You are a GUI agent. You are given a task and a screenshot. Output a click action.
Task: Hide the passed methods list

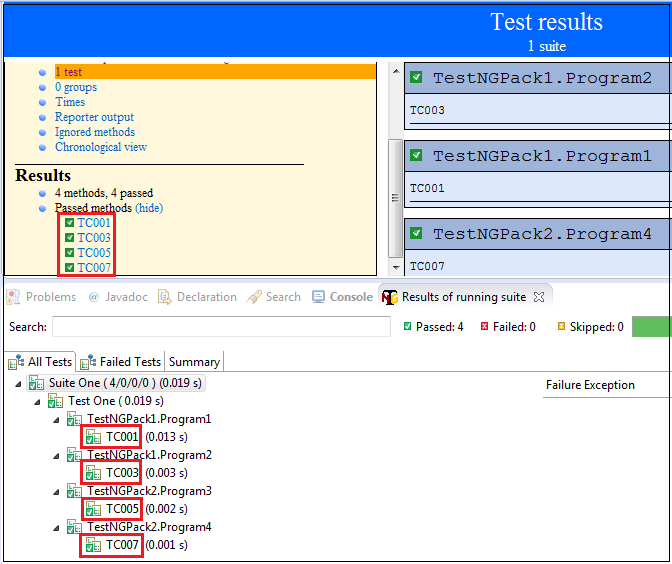click(x=149, y=208)
